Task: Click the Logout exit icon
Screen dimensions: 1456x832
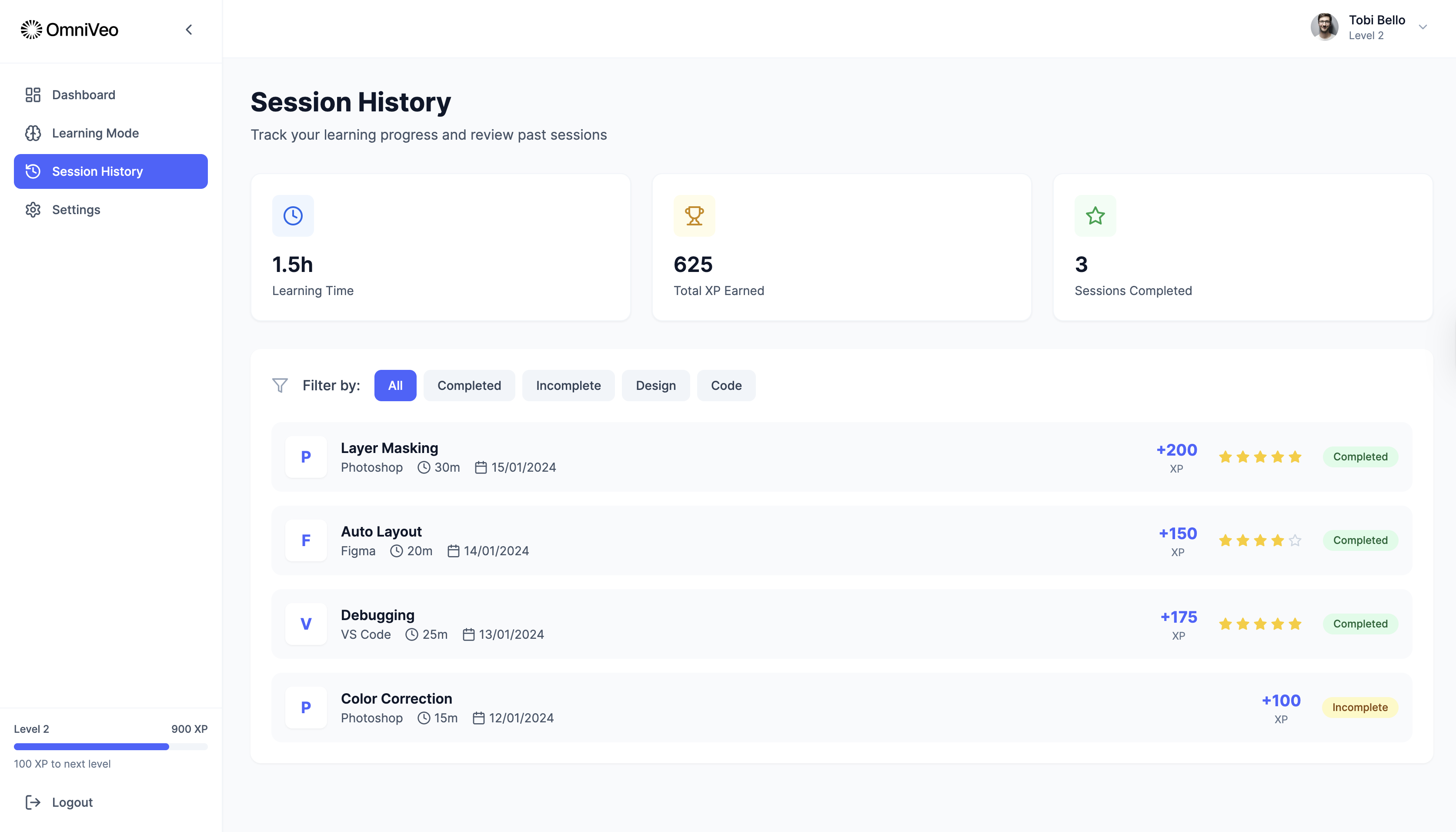Action: tap(33, 802)
